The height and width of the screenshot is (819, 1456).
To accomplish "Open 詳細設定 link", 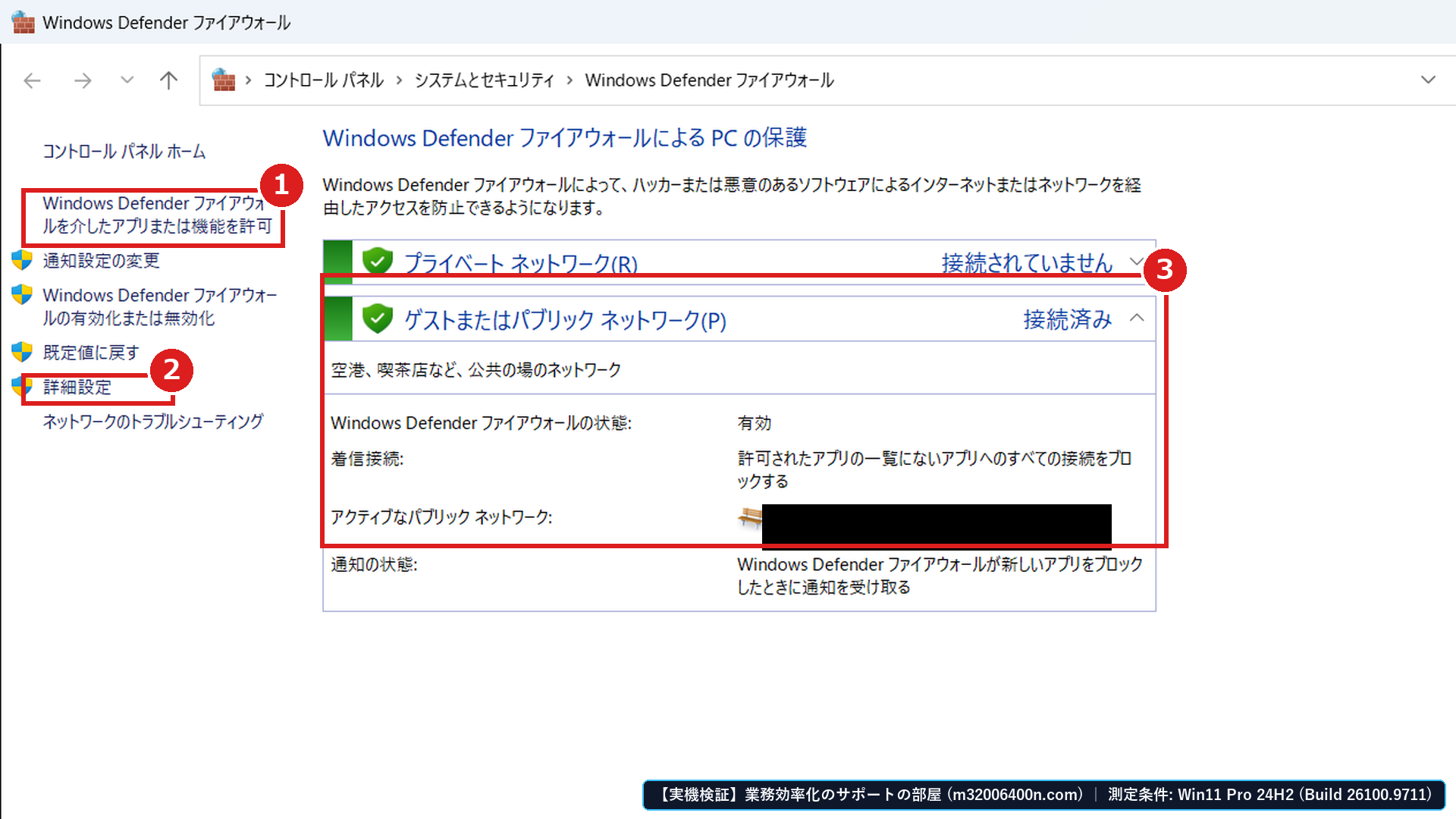I will click(77, 388).
